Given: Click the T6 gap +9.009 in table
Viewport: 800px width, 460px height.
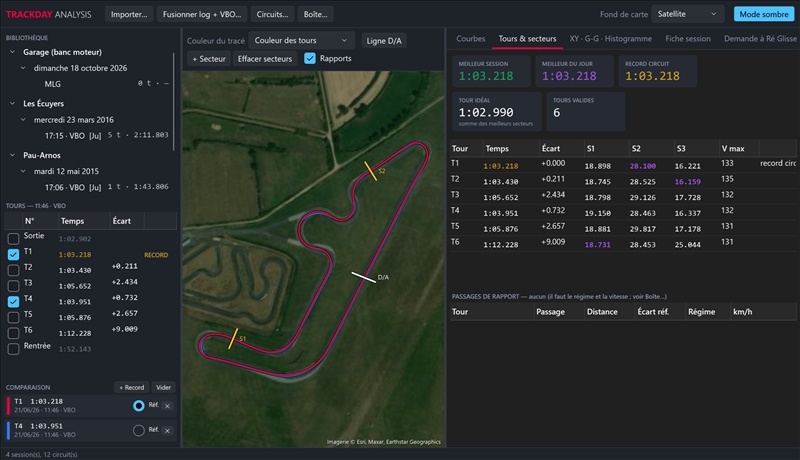Looking at the screenshot, I should (x=553, y=242).
